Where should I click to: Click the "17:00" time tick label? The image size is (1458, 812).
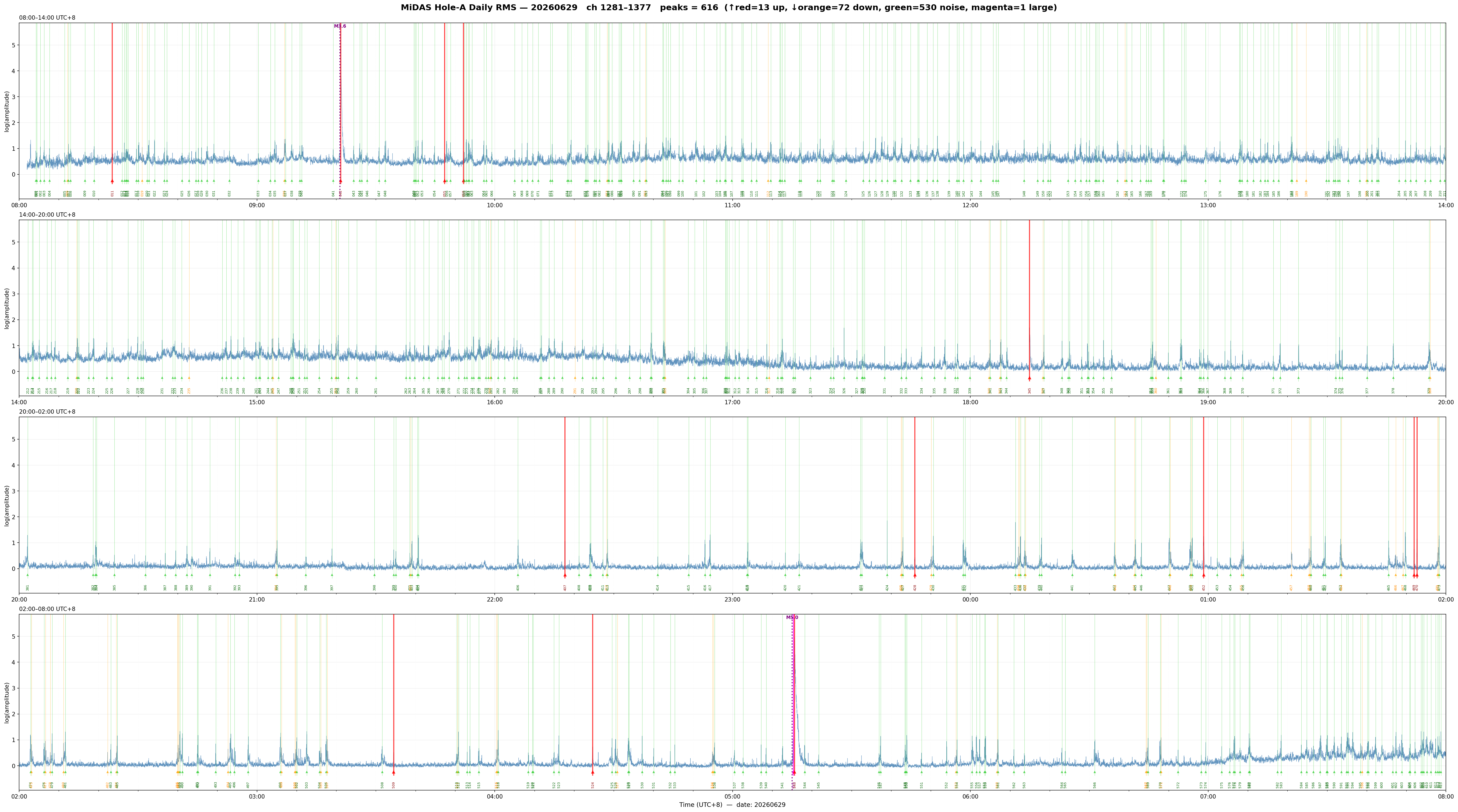tap(732, 402)
